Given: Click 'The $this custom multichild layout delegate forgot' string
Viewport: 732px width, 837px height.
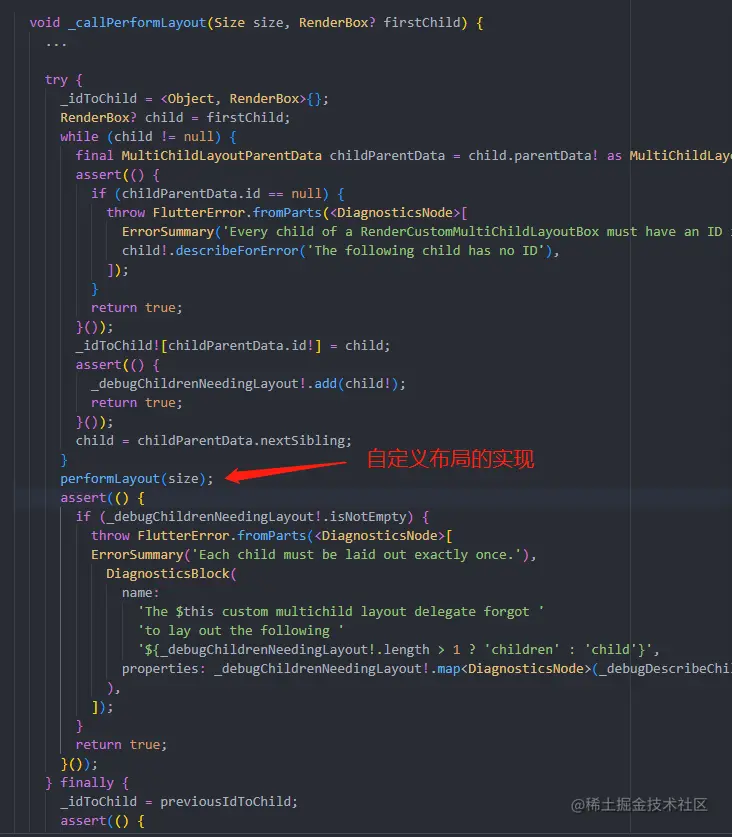Looking at the screenshot, I should tap(341, 612).
